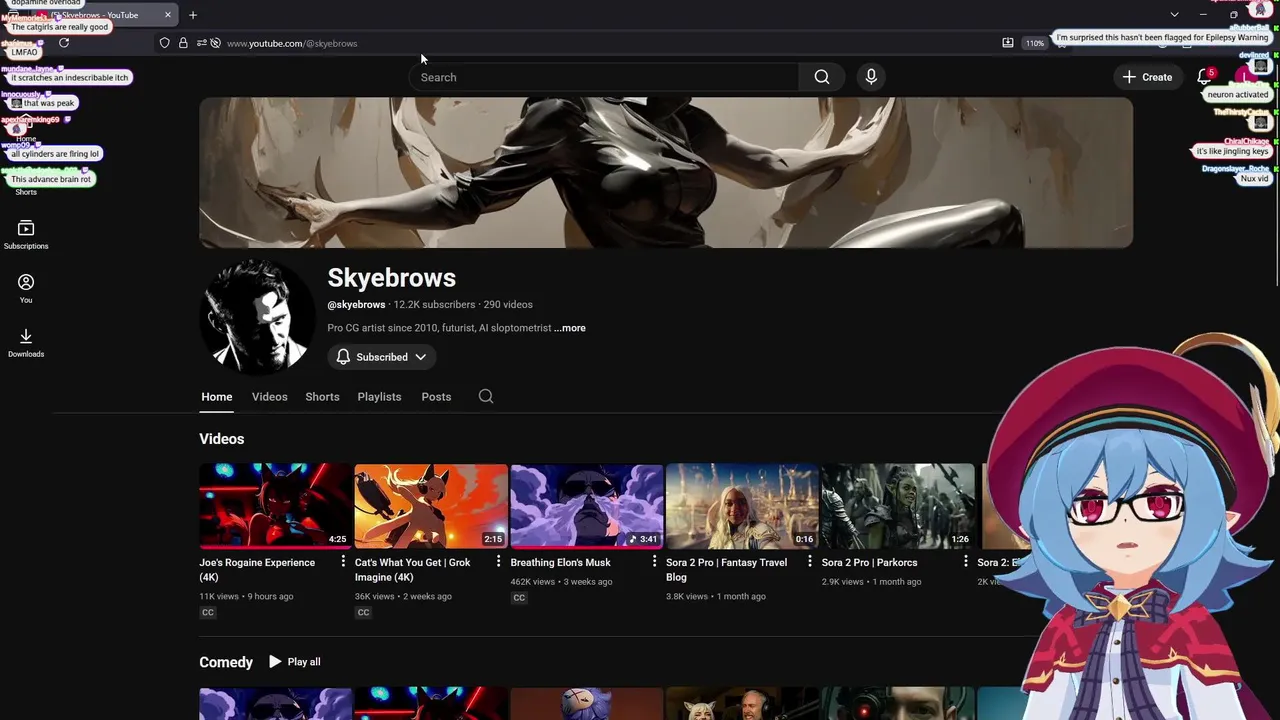The image size is (1280, 720).
Task: Expand channel description with ...more
Action: pyautogui.click(x=570, y=328)
